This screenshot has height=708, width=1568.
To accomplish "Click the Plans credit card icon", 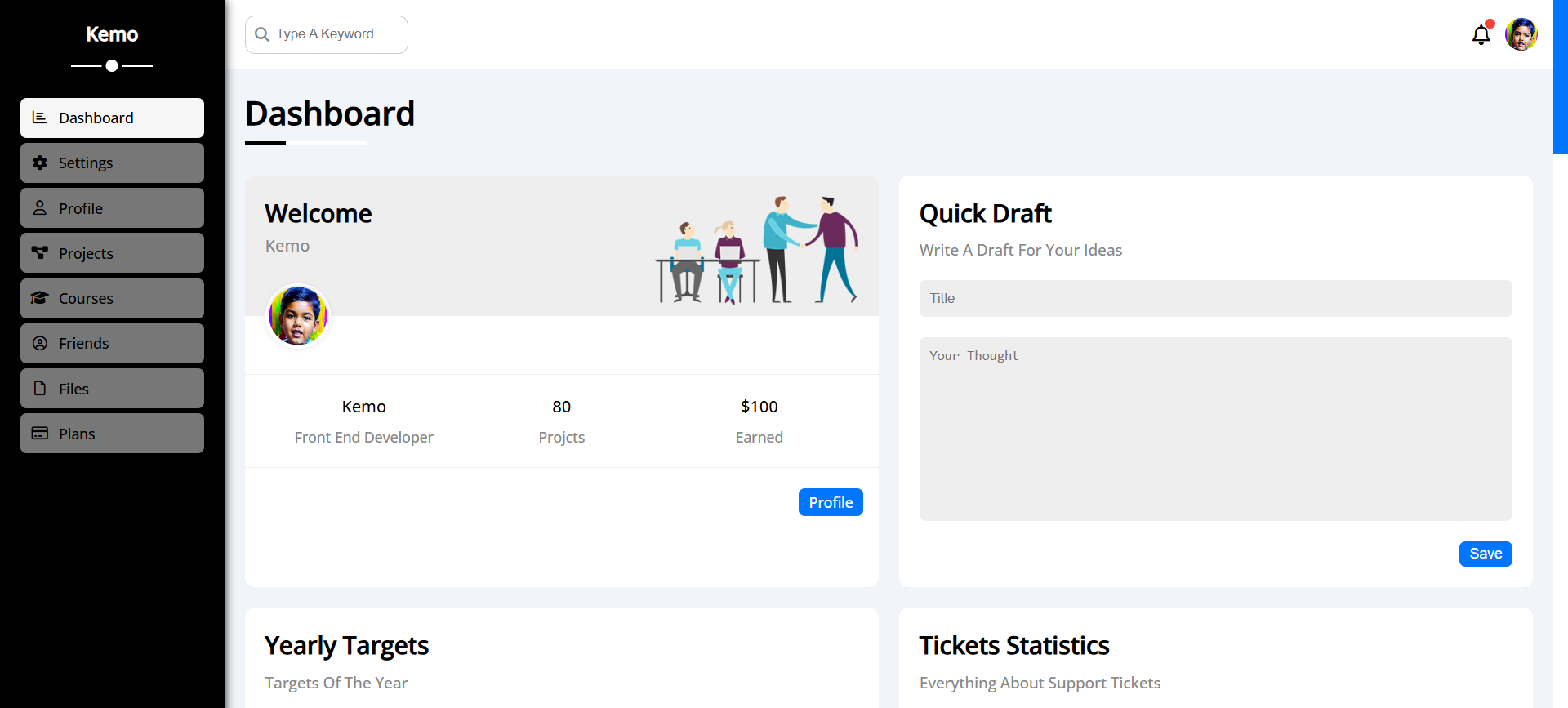I will [39, 434].
